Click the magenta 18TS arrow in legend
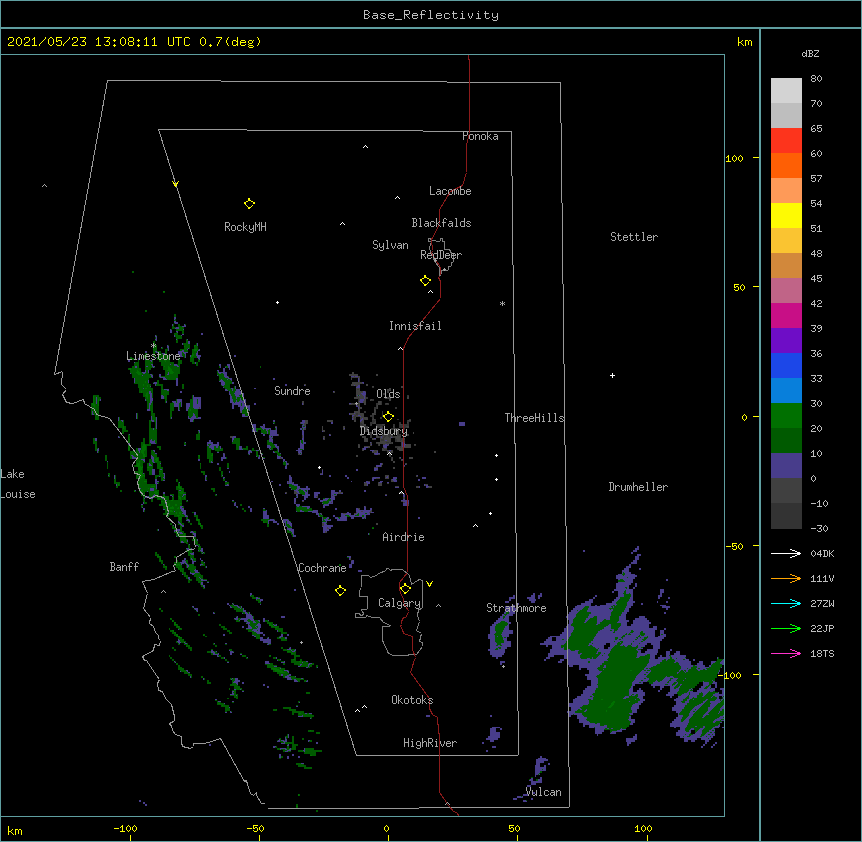Image resolution: width=862 pixels, height=842 pixels. 786,653
